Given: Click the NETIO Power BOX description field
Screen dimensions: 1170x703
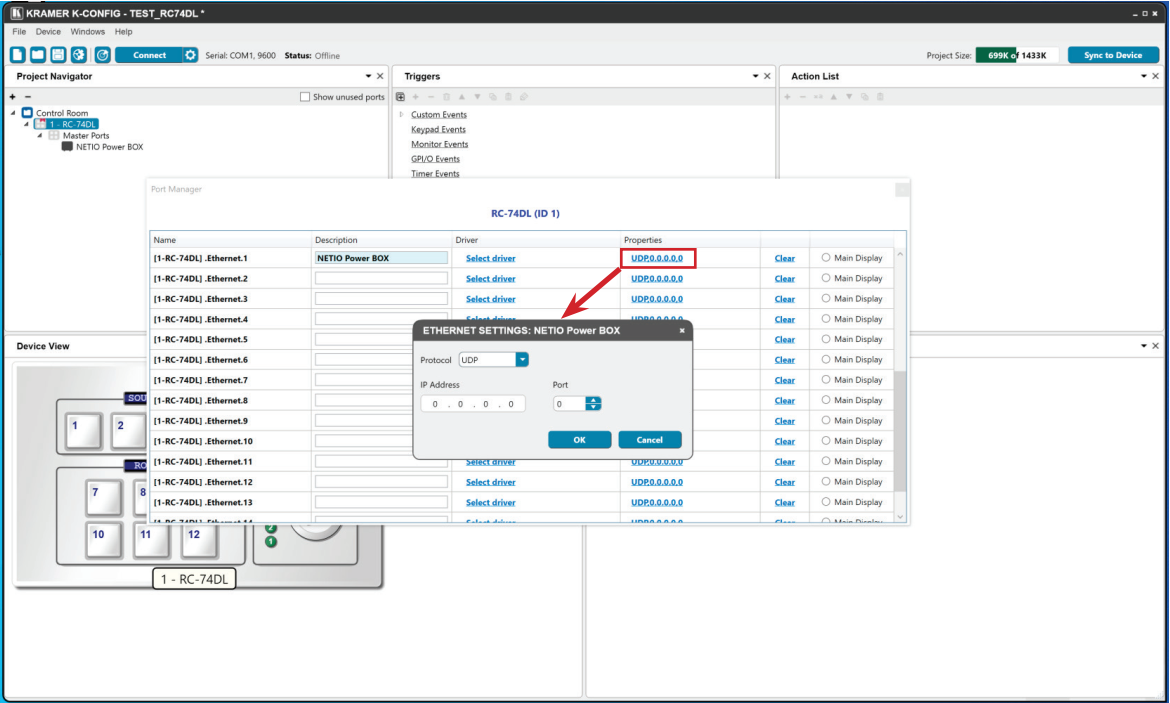Looking at the screenshot, I should pyautogui.click(x=381, y=258).
